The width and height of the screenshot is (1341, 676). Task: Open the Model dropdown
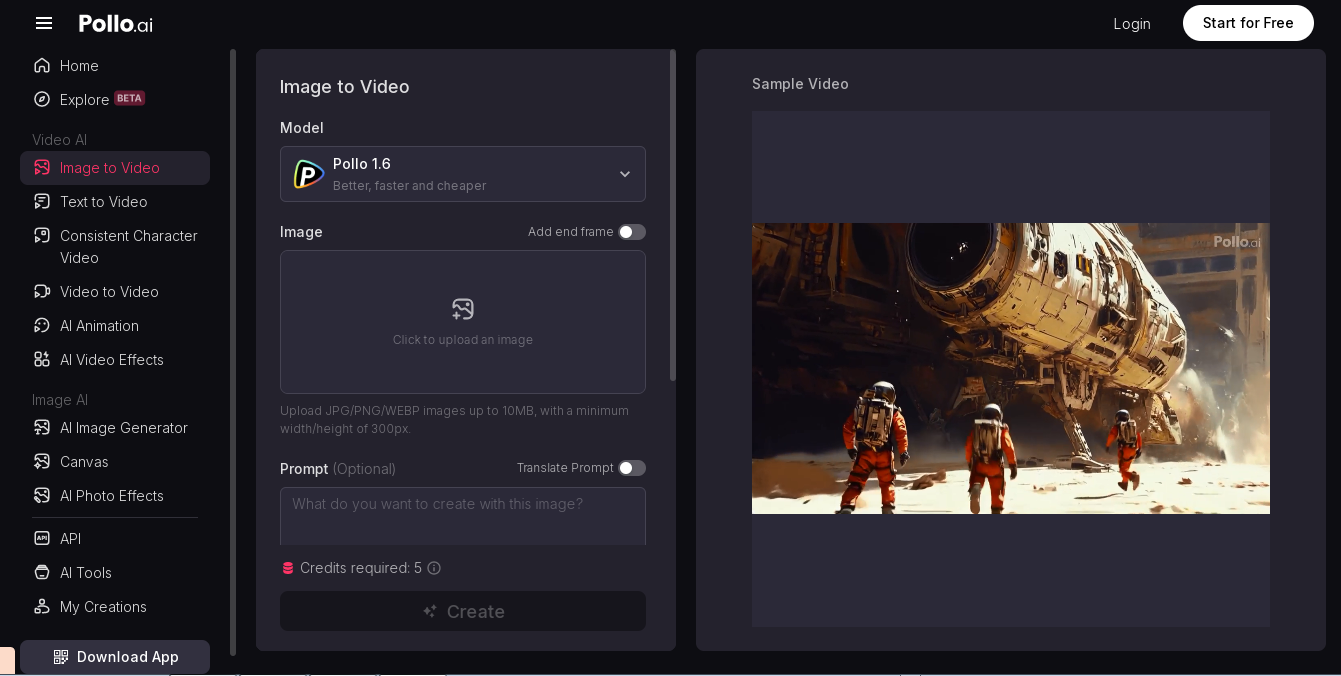pos(463,174)
